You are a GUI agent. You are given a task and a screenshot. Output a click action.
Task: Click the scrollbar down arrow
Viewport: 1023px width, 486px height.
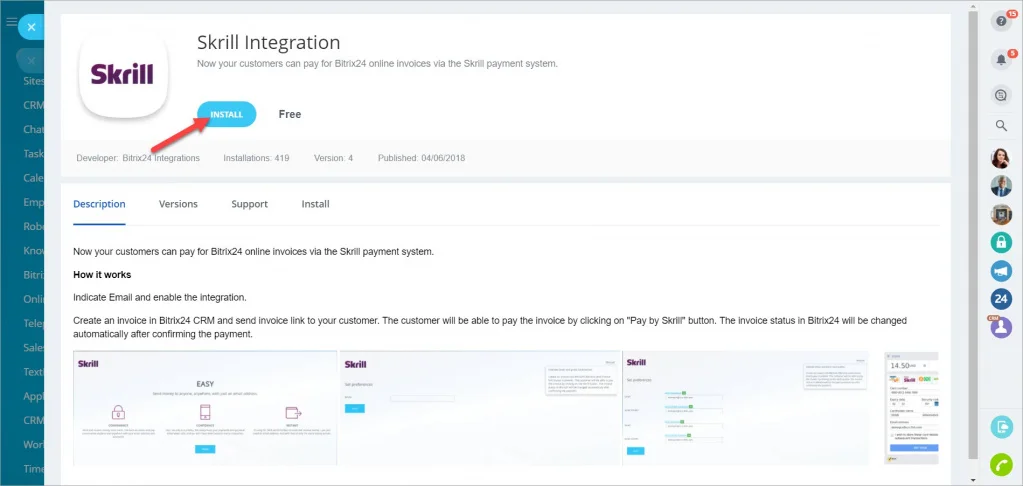pos(972,480)
